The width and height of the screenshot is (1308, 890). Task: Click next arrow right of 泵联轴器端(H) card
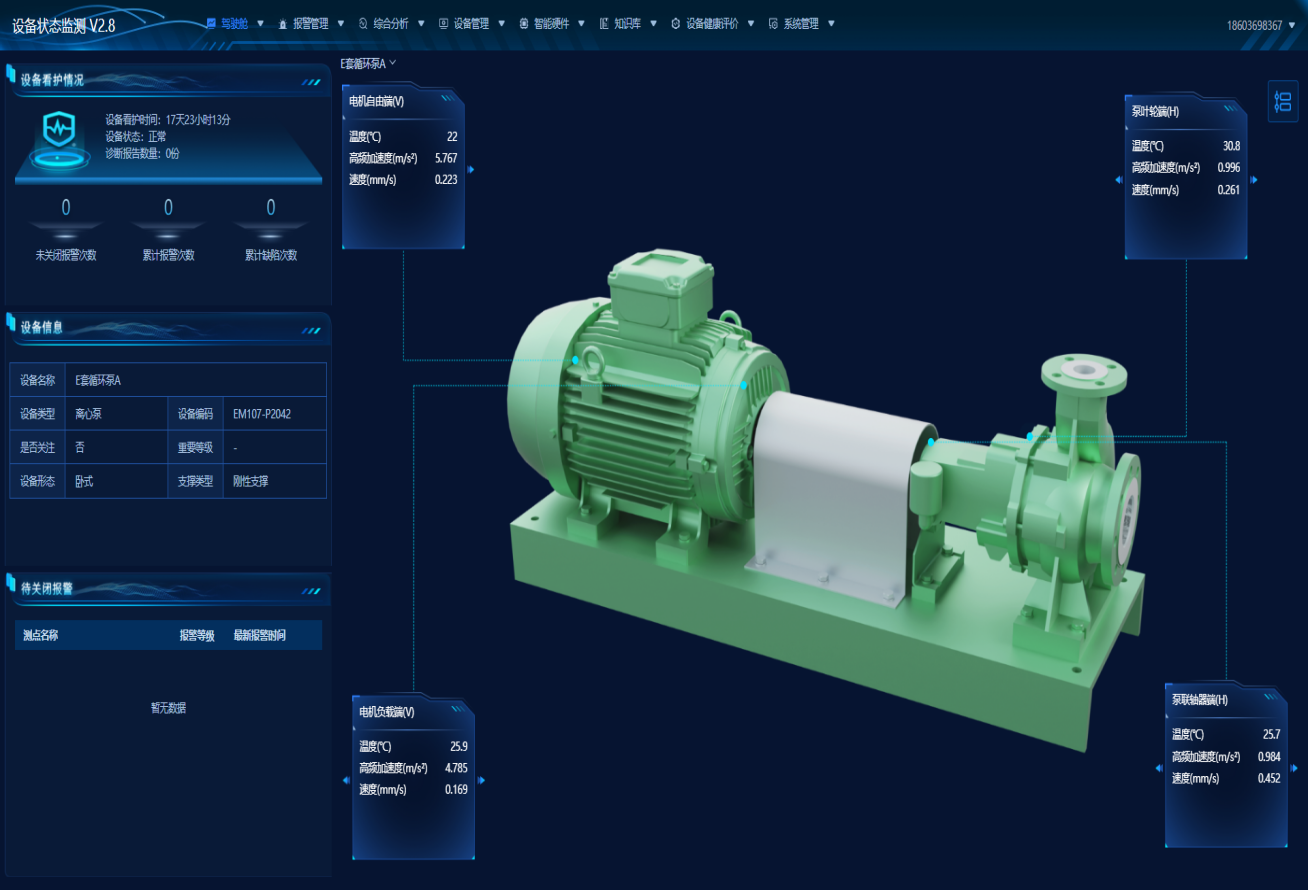click(x=1294, y=769)
